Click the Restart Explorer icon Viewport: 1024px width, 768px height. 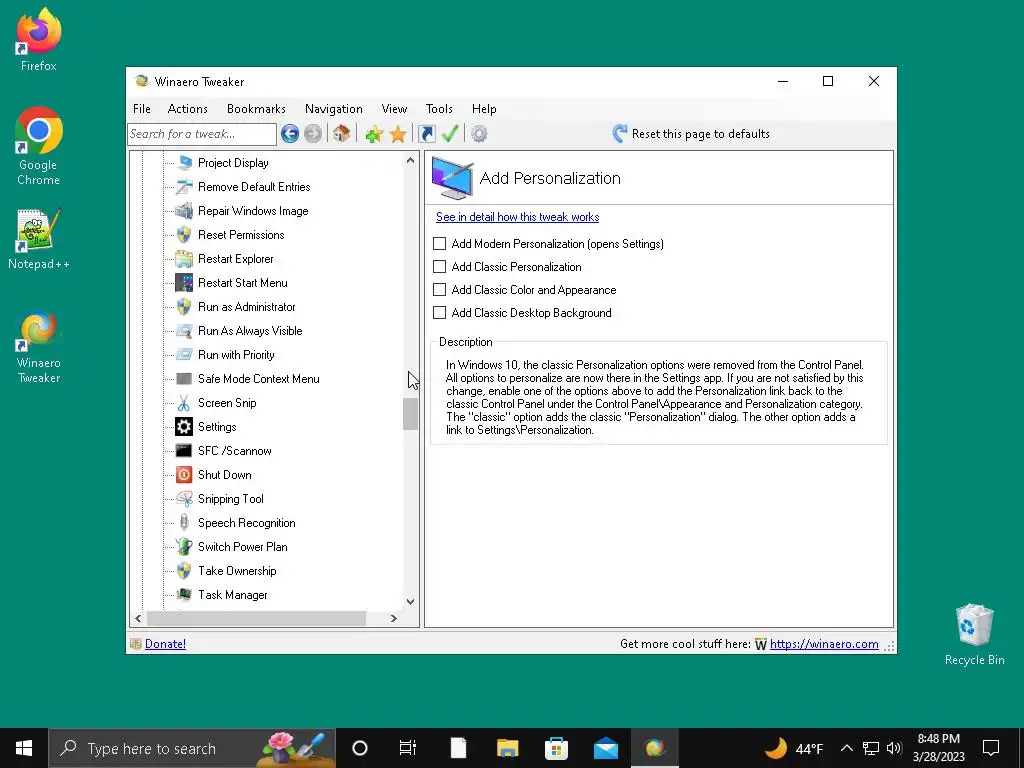coord(184,259)
